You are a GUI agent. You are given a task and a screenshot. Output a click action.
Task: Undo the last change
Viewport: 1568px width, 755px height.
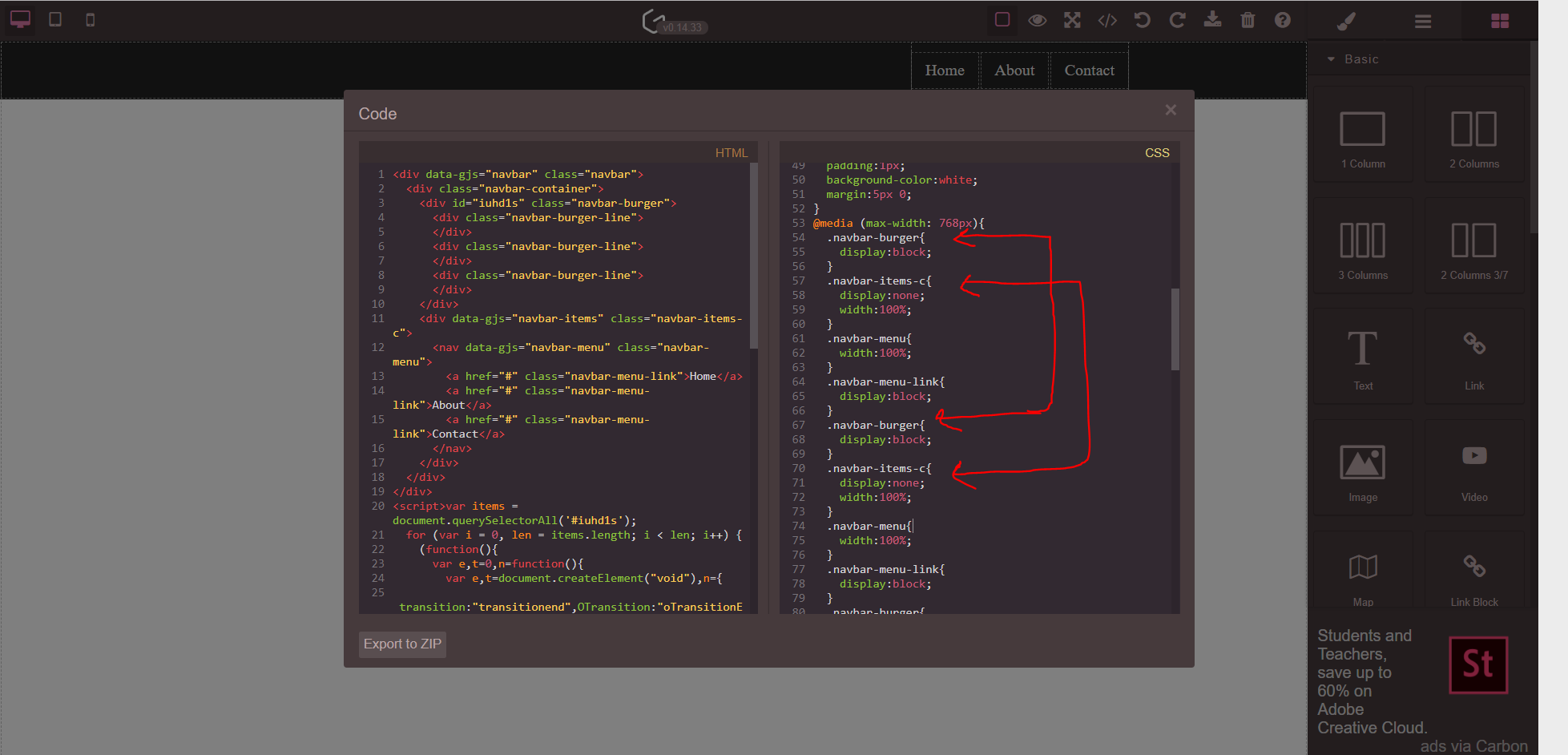1142,20
